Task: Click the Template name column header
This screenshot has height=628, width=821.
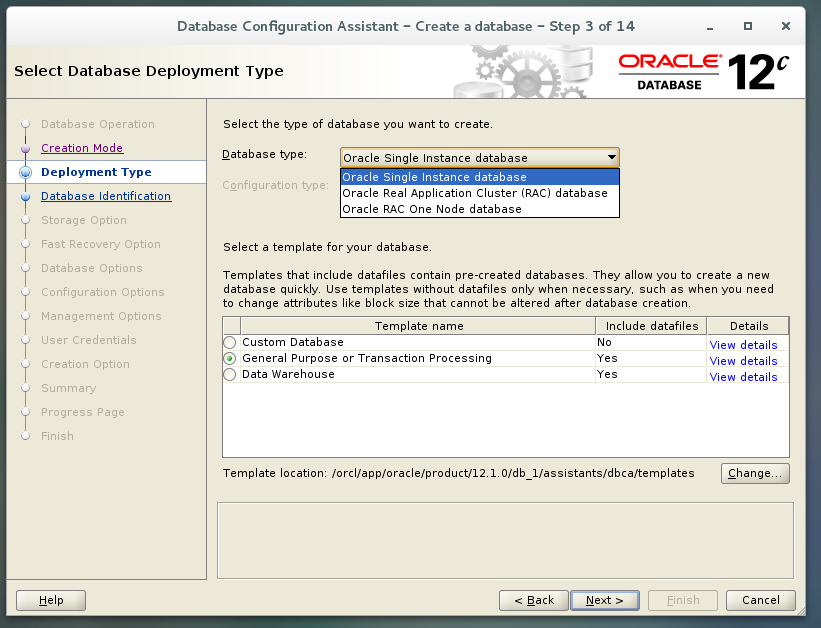Action: 418,325
